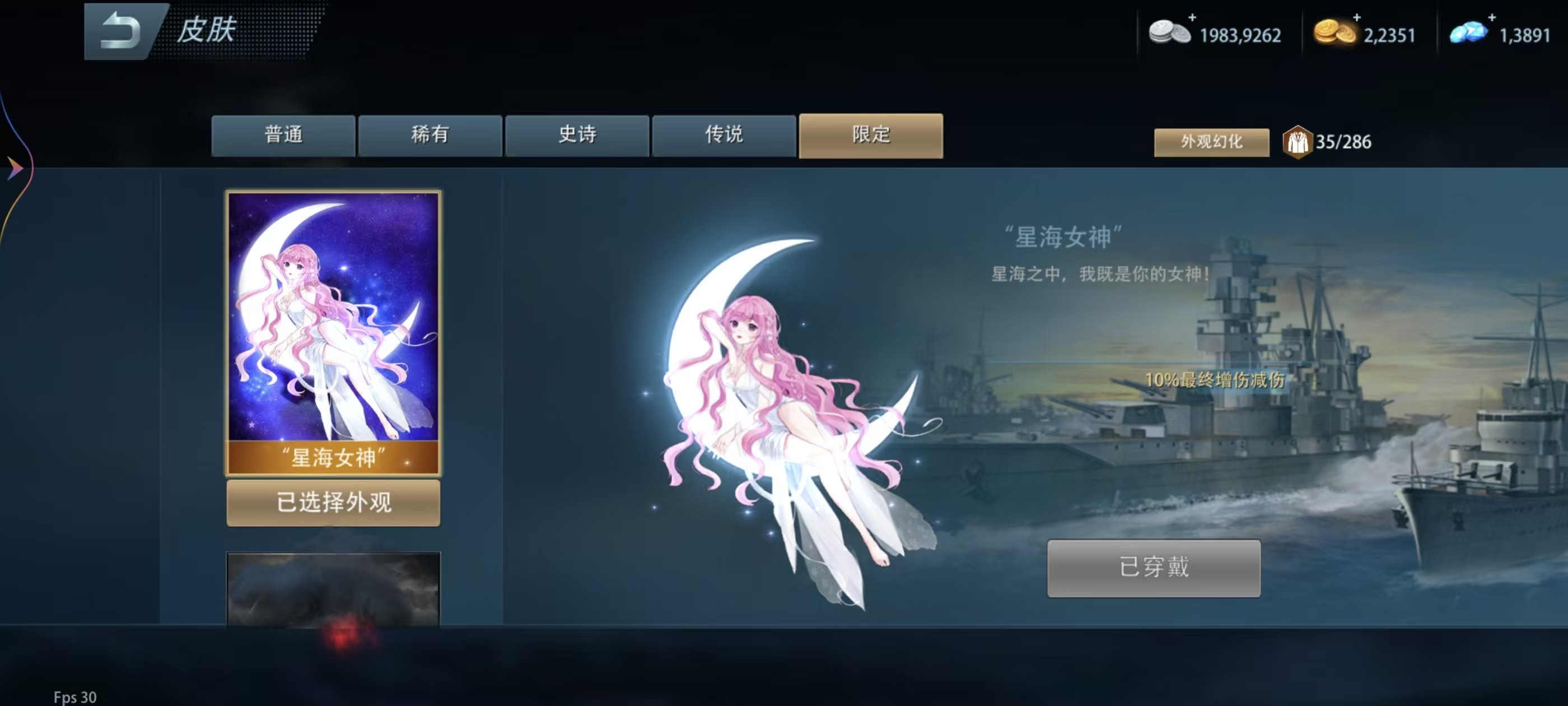
Task: Switch to the 稀有 tab
Action: [x=430, y=135]
